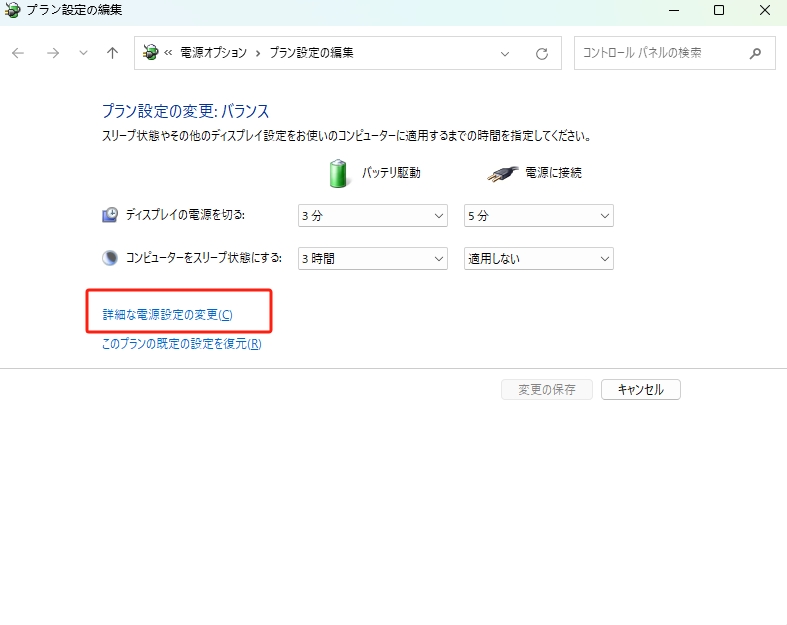Click the window title power icon
Image resolution: width=787 pixels, height=625 pixels.
12,10
